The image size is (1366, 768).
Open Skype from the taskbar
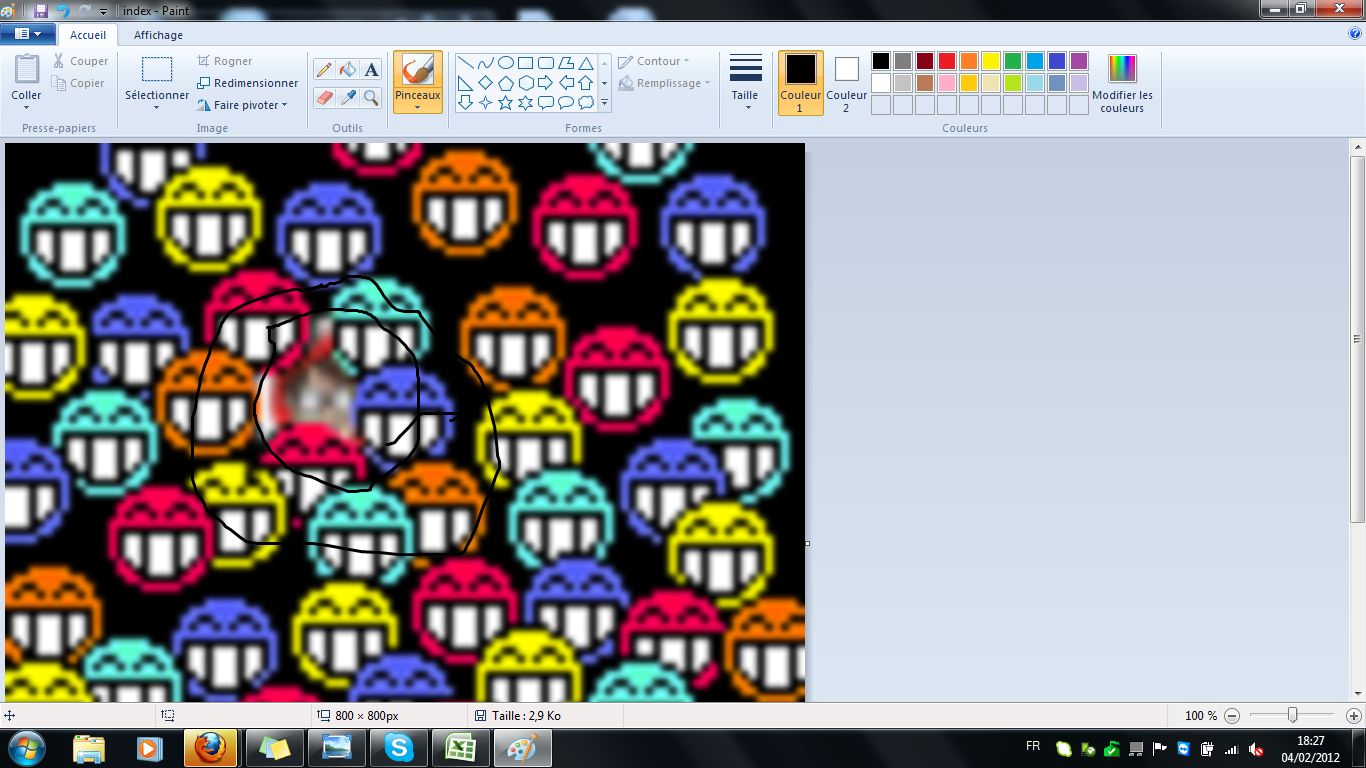[x=397, y=748]
